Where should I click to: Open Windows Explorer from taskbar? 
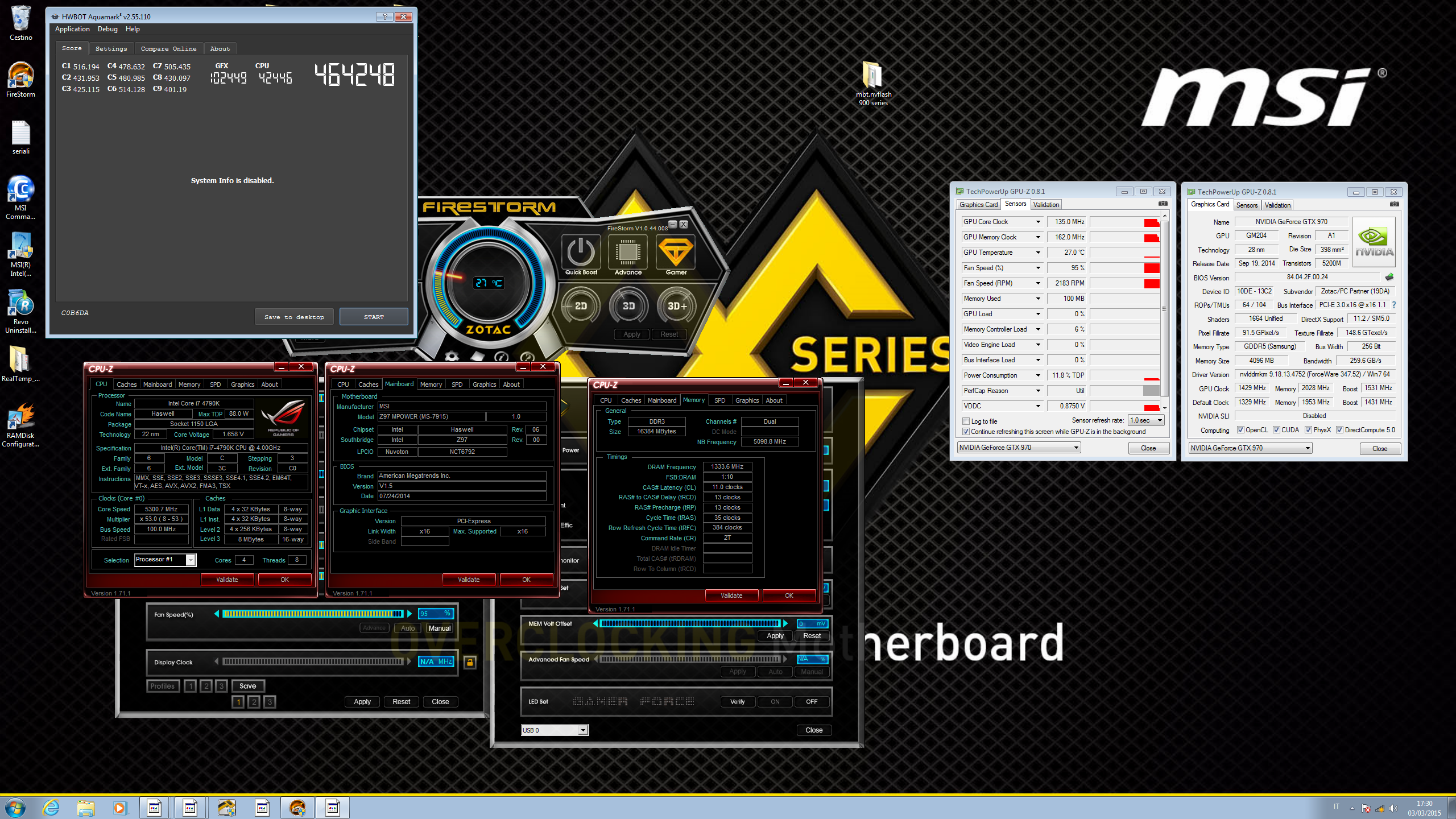(x=86, y=808)
